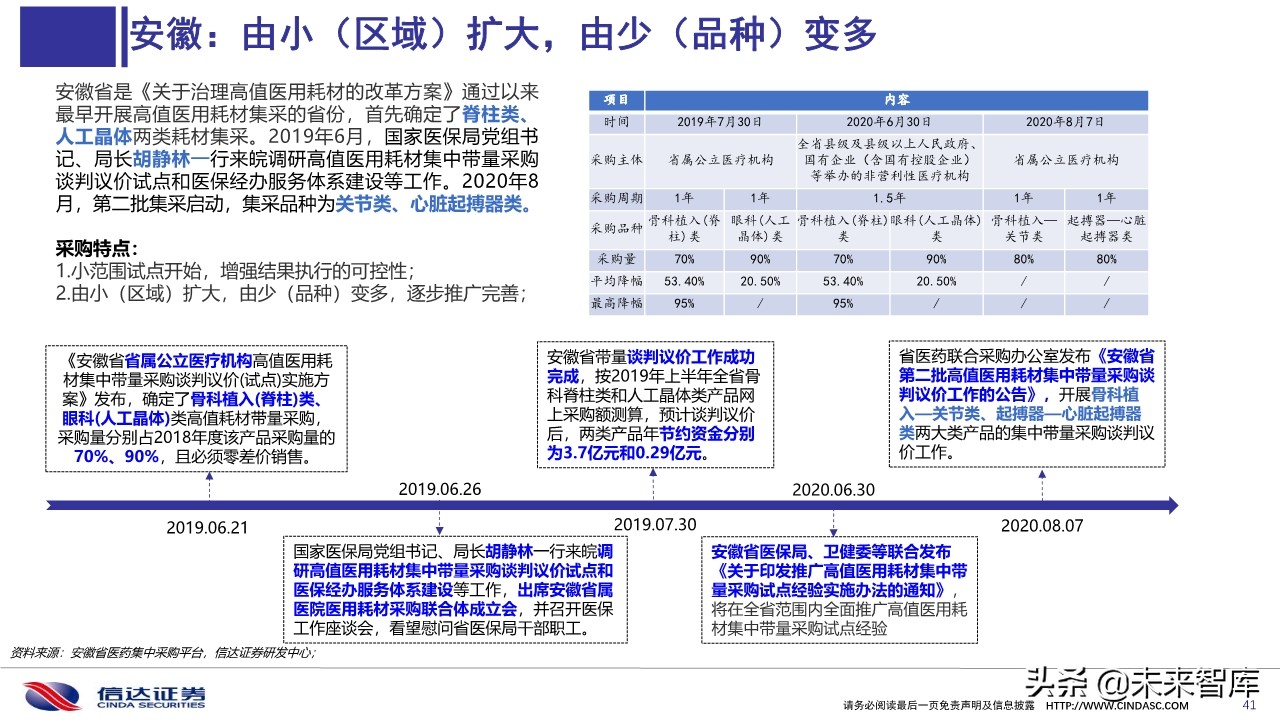1280x720 pixels.
Task: Click the blue timeline bar
Action: pos(600,505)
